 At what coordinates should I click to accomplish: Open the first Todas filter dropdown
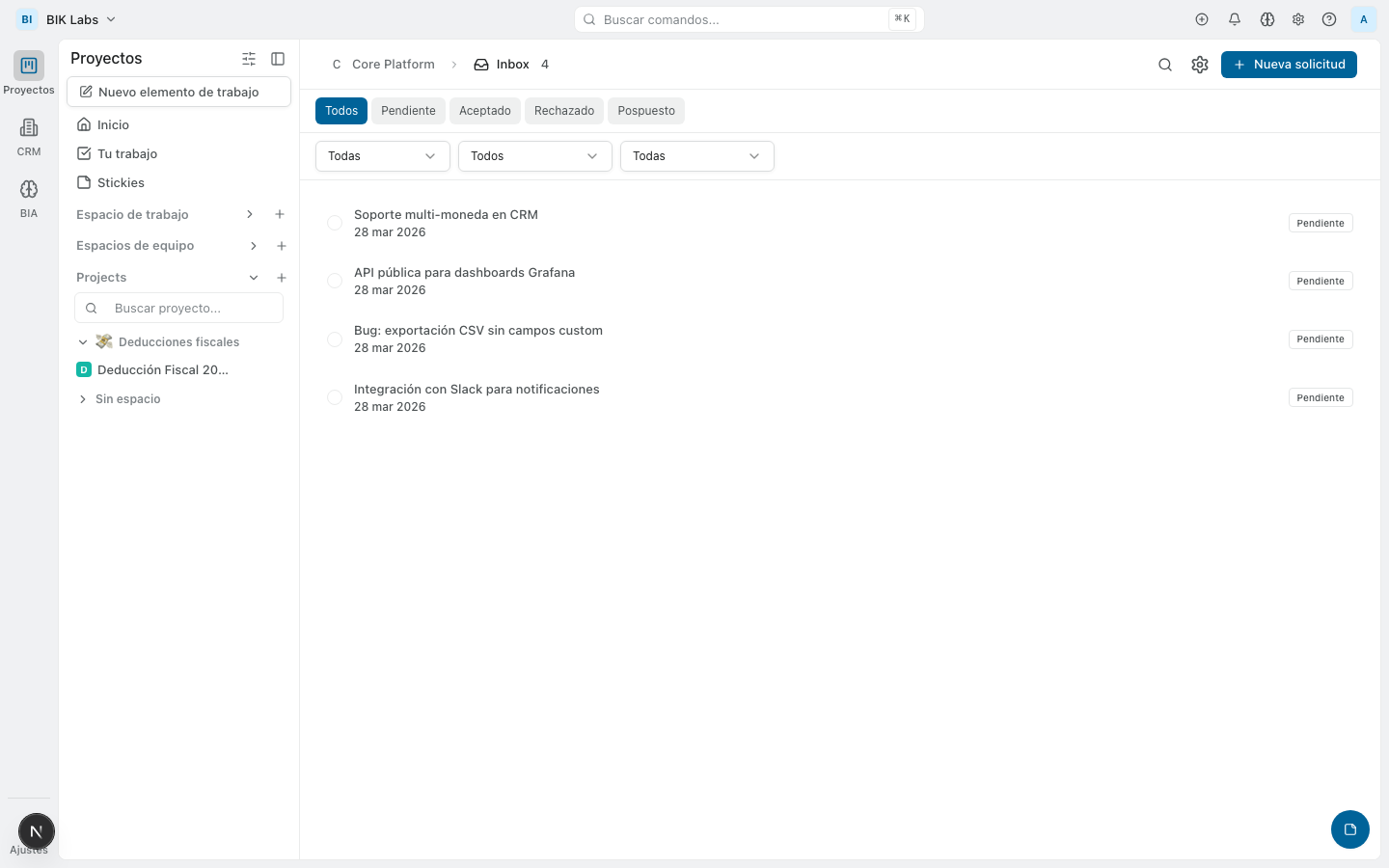click(x=382, y=156)
